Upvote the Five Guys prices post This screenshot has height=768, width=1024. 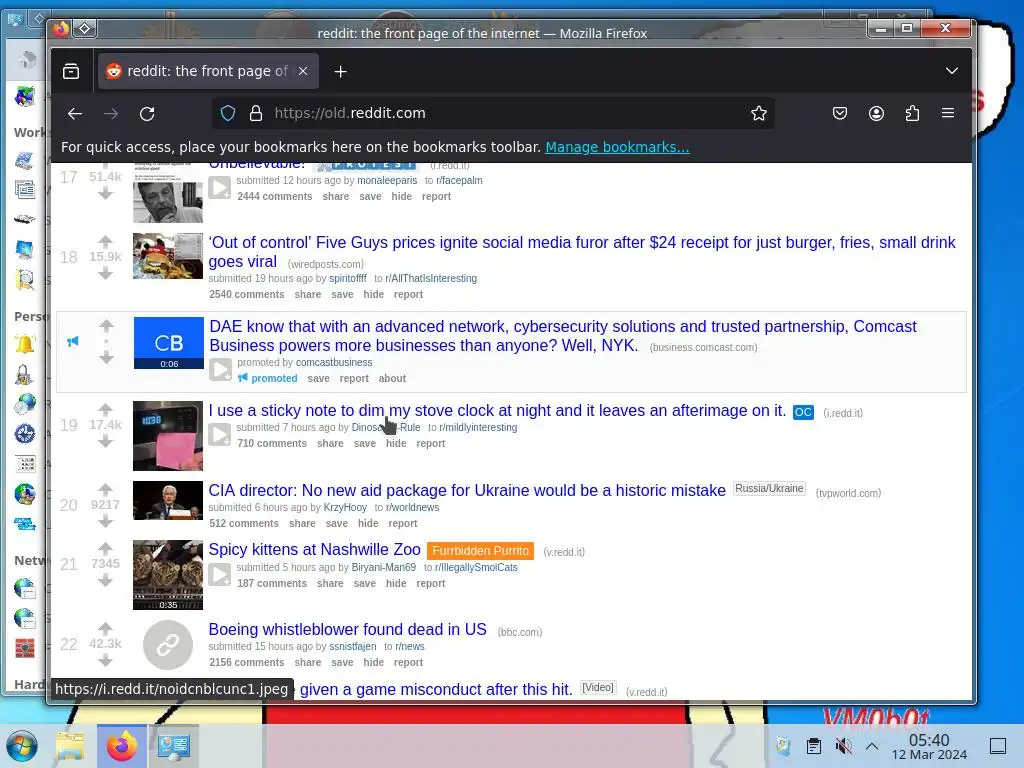click(105, 241)
